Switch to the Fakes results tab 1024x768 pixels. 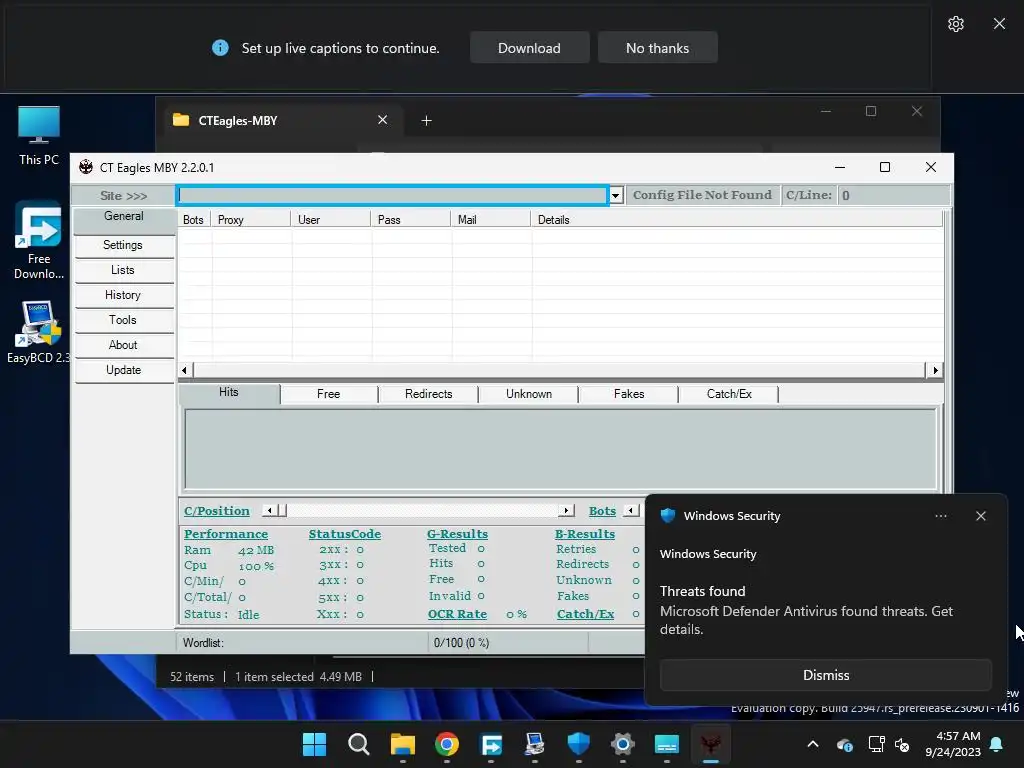pos(630,394)
